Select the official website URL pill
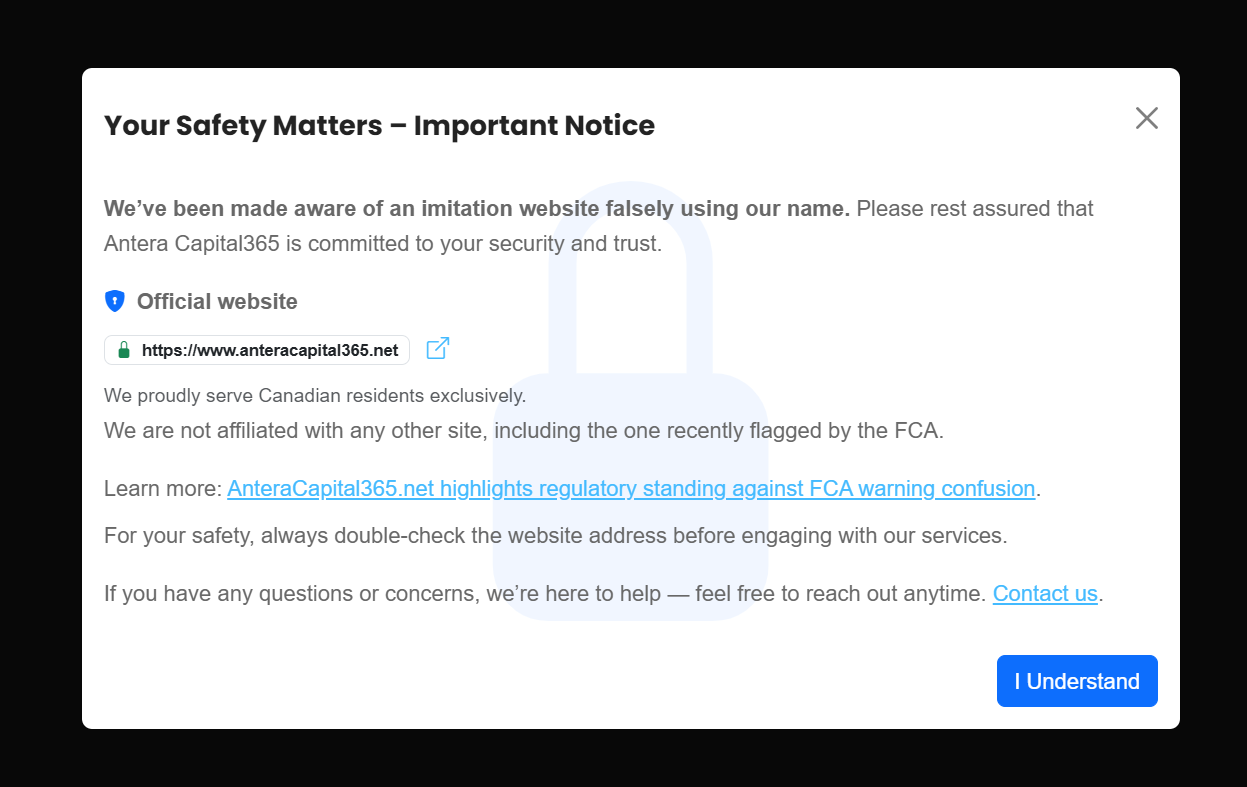Viewport: 1247px width, 787px height. click(256, 350)
